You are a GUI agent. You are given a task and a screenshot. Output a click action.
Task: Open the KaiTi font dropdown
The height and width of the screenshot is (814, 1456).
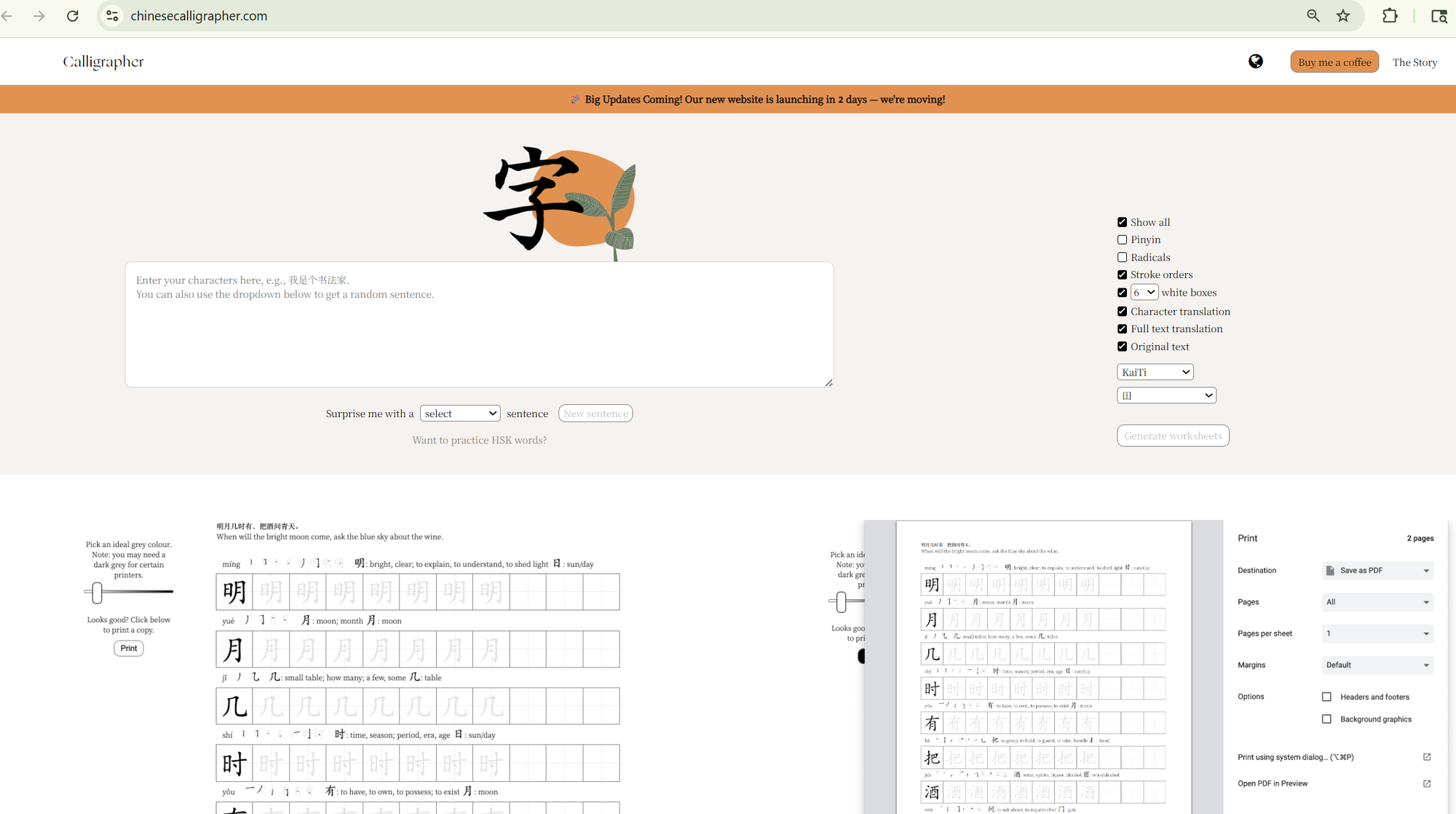click(1155, 372)
